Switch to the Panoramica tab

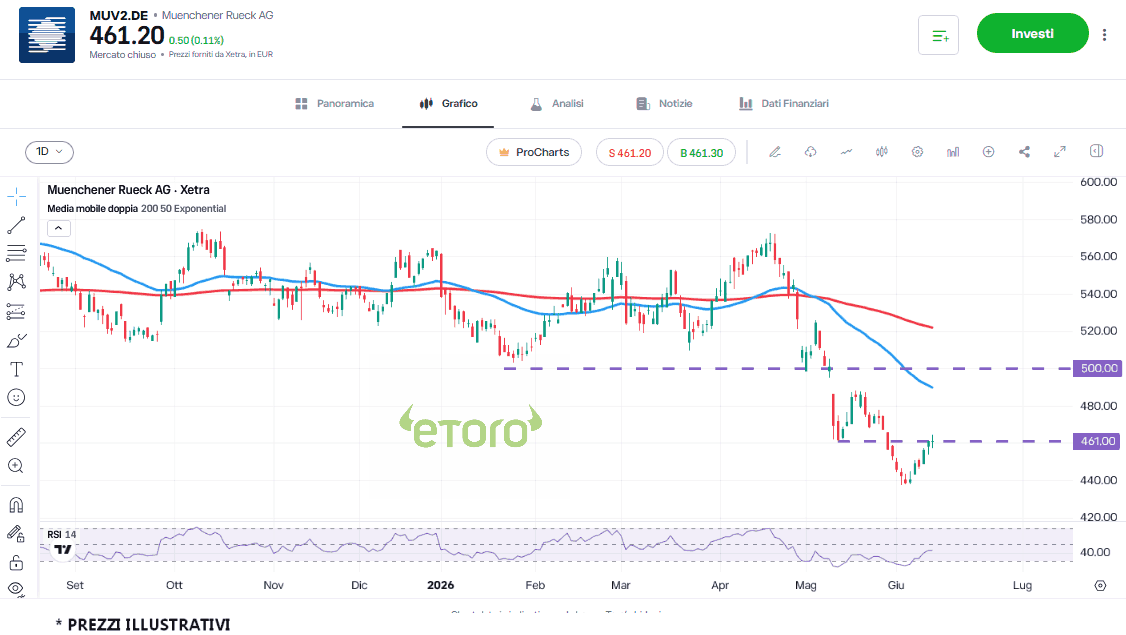pos(335,103)
